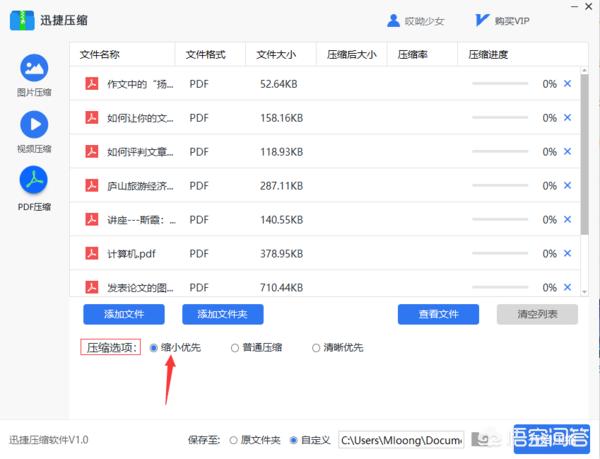Screen dimensions: 600x459
Task: Remove the 52.64KB file from list
Action: (x=567, y=84)
